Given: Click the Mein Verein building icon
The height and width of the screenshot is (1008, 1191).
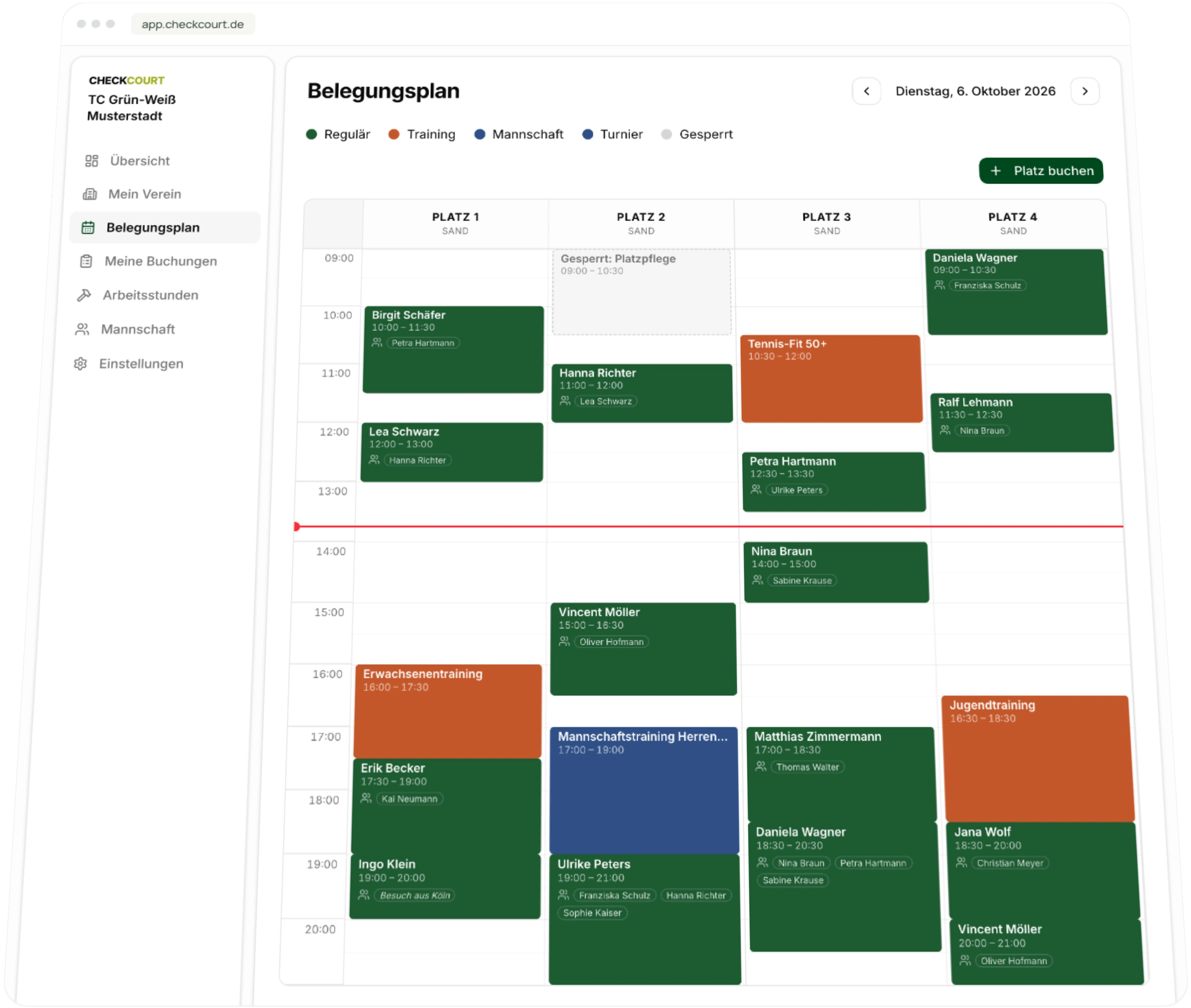Looking at the screenshot, I should (90, 194).
